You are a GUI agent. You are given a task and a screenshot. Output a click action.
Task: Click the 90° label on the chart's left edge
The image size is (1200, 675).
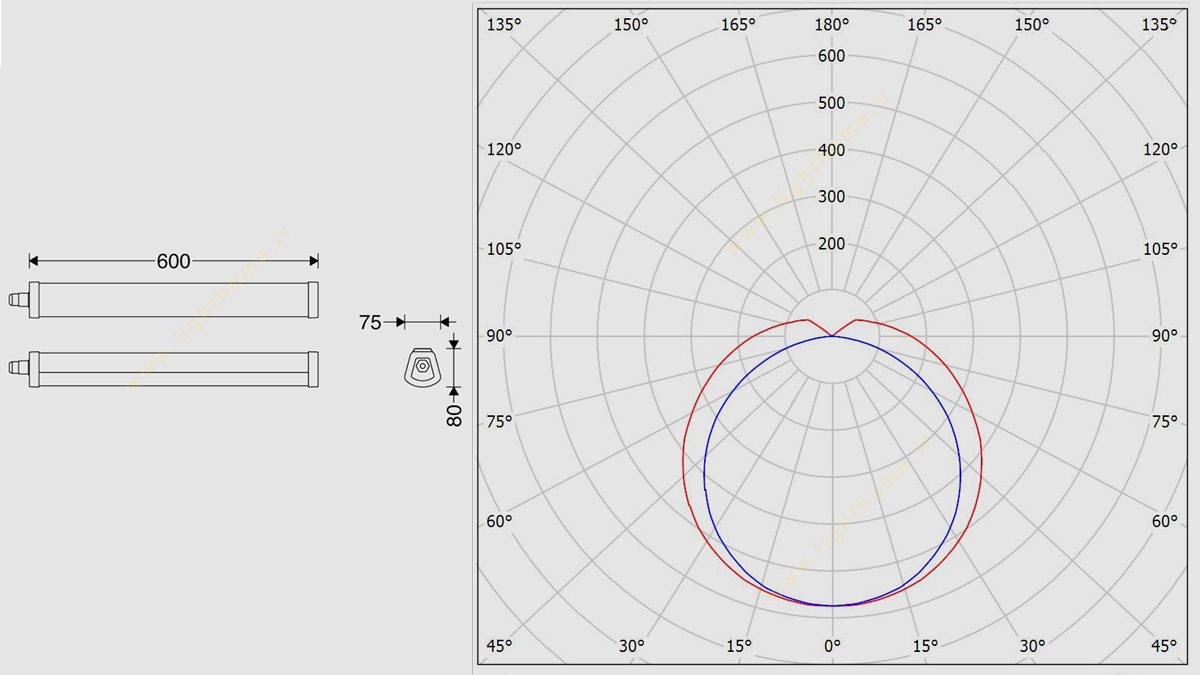(x=499, y=335)
